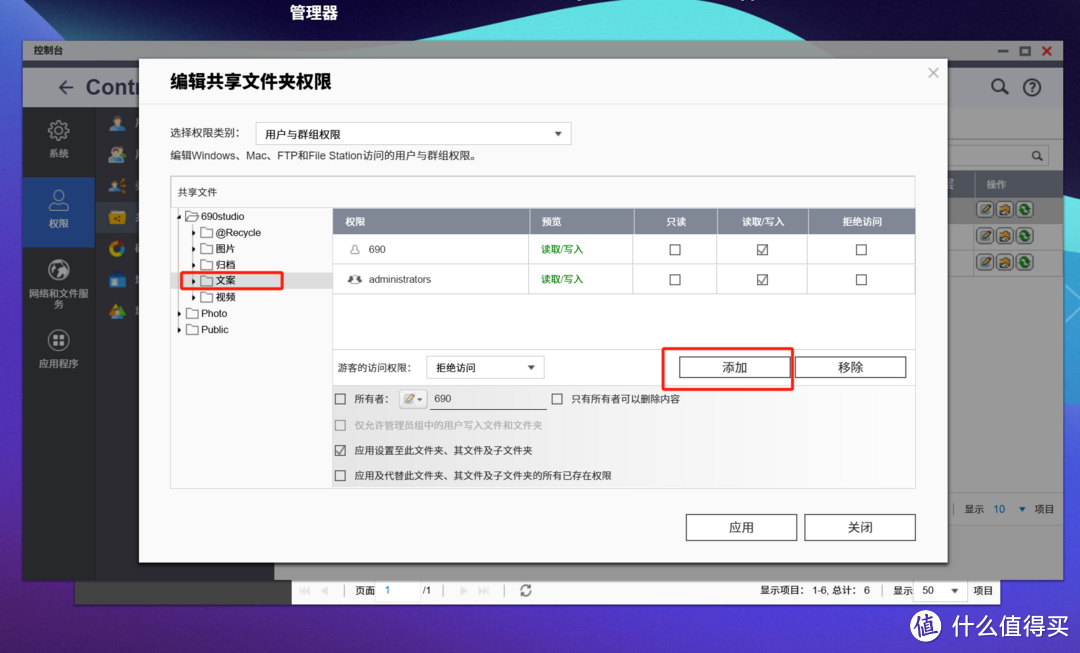Open the 系统 section in left sidebar
The height and width of the screenshot is (653, 1080).
58,140
